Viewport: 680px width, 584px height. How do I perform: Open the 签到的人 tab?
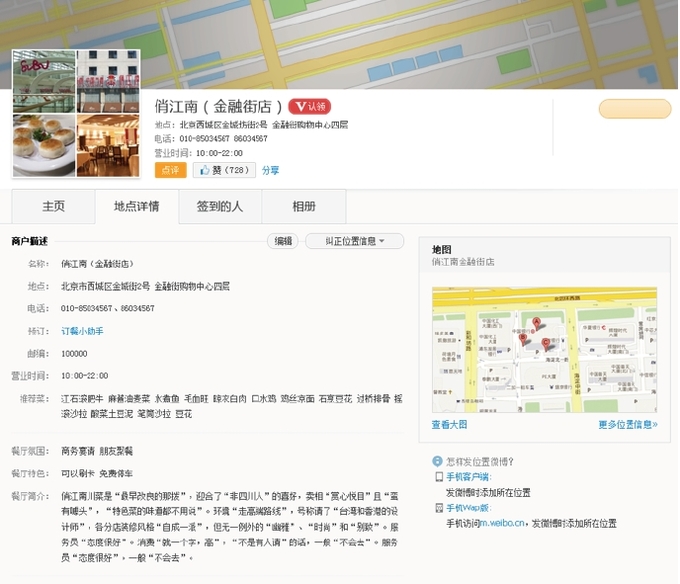click(x=220, y=206)
